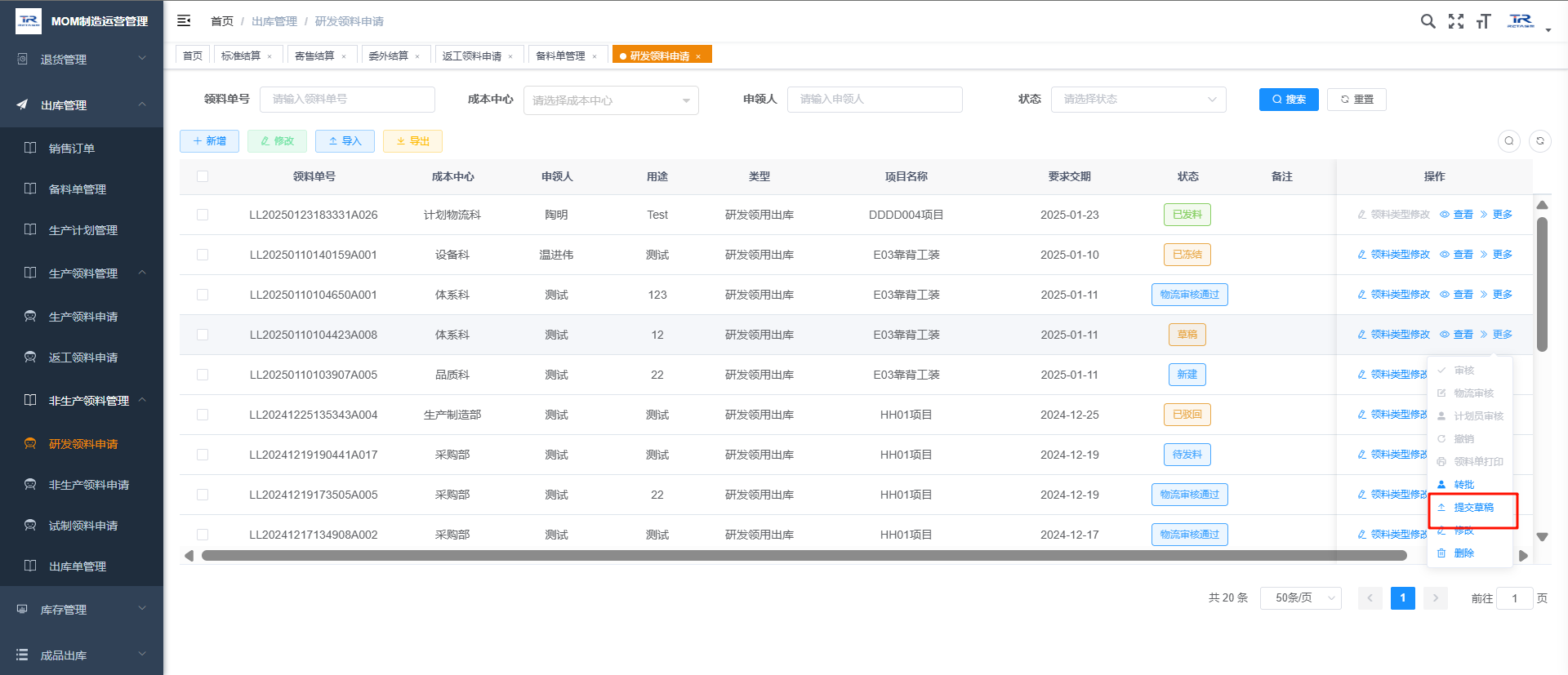Check row LL20241225135343A004
The width and height of the screenshot is (1568, 675).
[x=203, y=415]
